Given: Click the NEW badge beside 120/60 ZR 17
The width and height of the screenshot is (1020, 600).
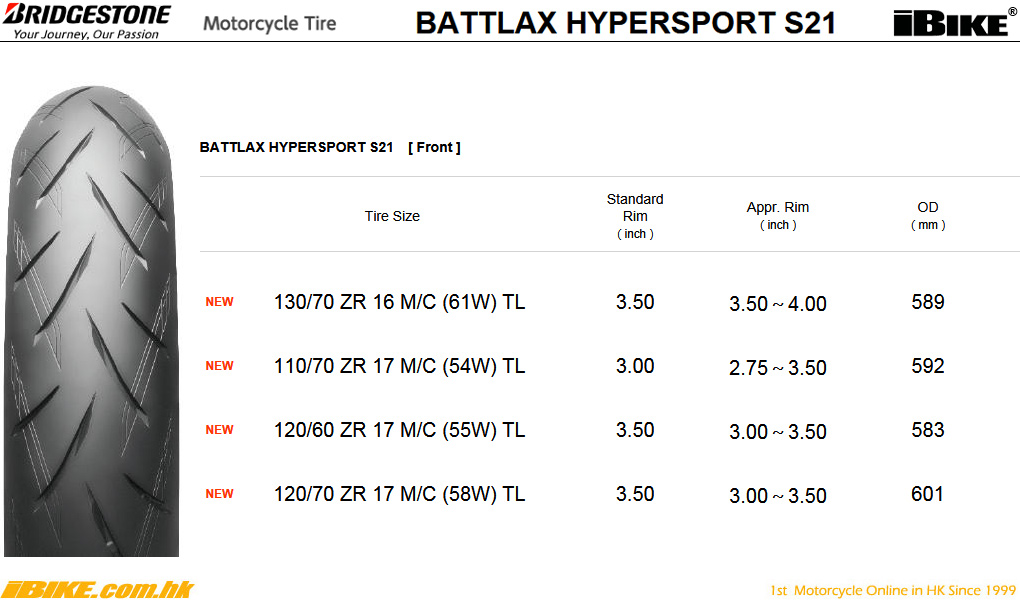Looking at the screenshot, I should click(x=219, y=430).
